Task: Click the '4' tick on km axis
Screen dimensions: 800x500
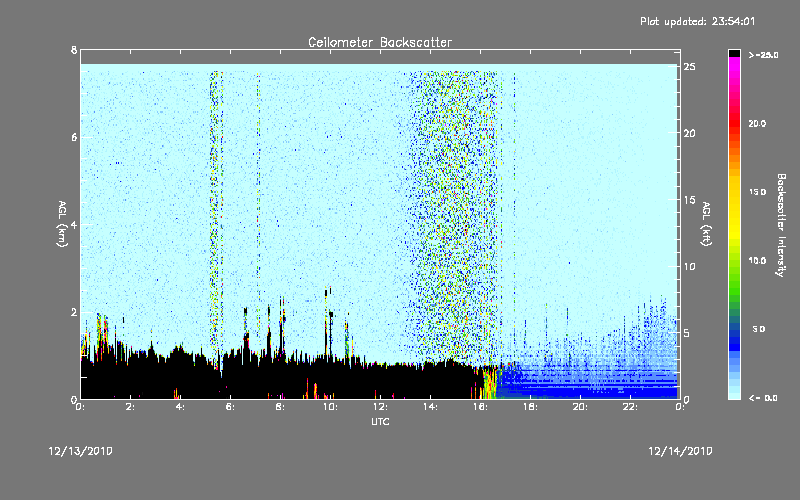Action: click(x=74, y=224)
